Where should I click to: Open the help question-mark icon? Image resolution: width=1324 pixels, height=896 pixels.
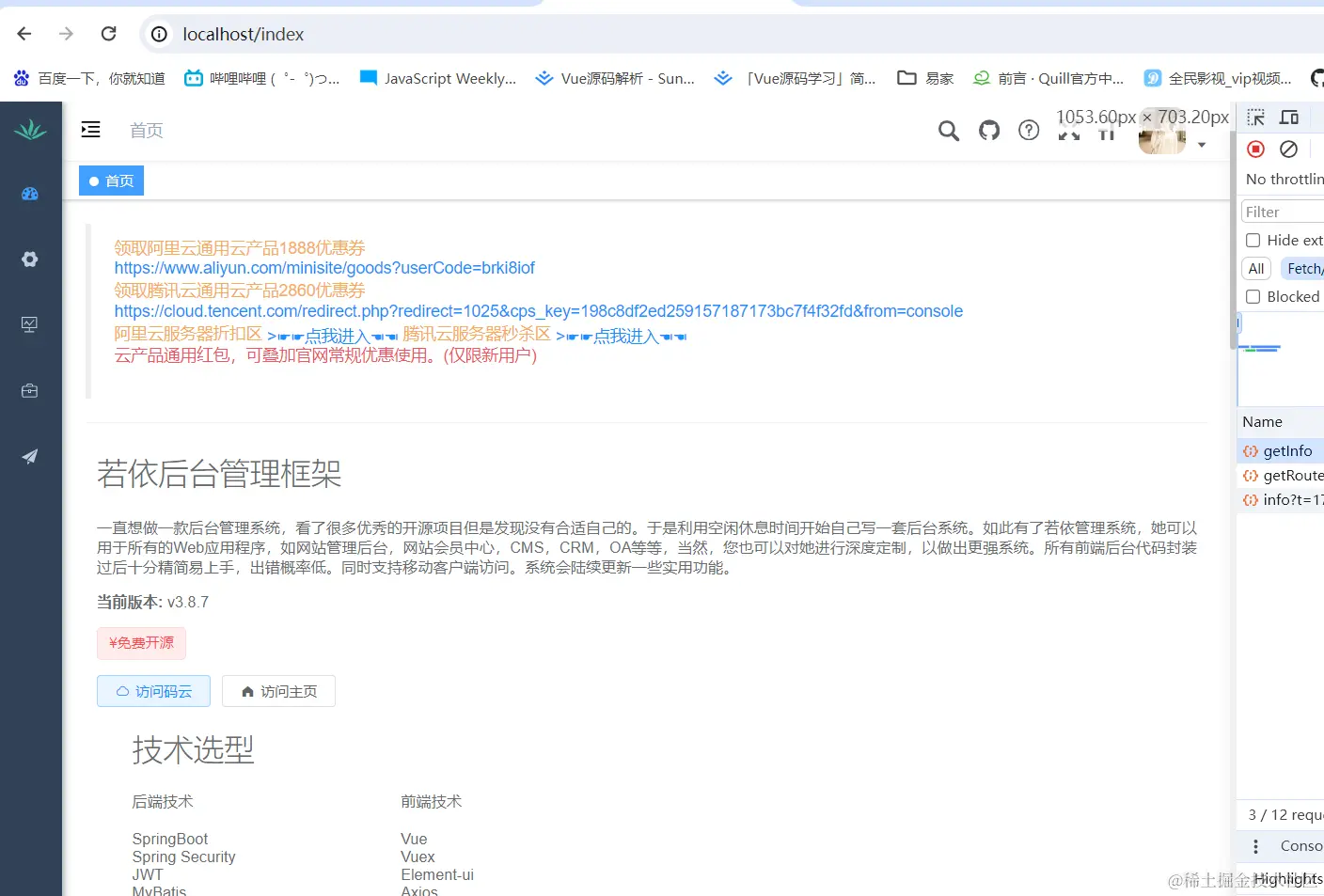[x=1030, y=131]
